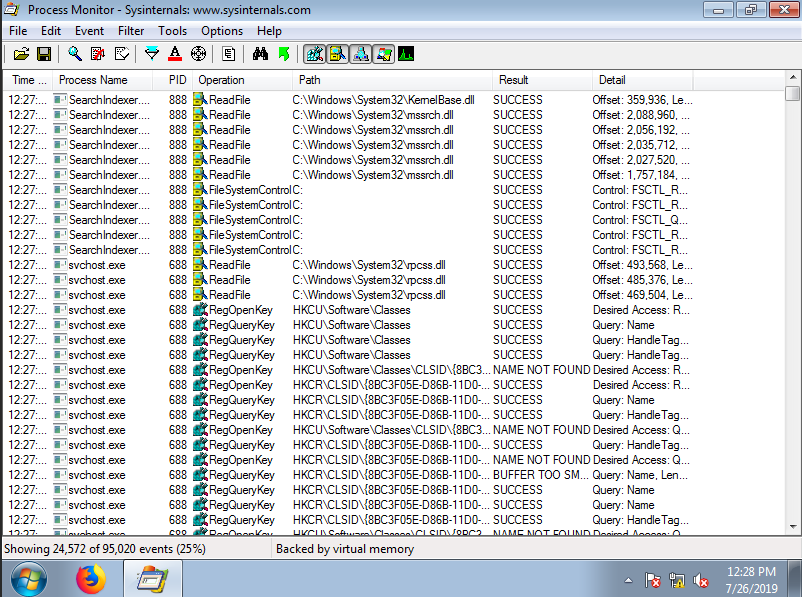802x597 pixels.
Task: Select the rpcss.dll row with Offset: 469,504
Action: tap(349, 295)
